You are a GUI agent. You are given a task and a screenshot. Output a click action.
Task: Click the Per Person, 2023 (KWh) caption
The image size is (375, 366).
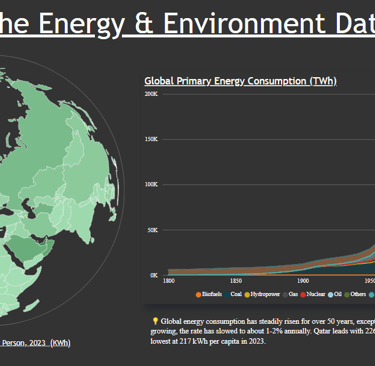35,343
